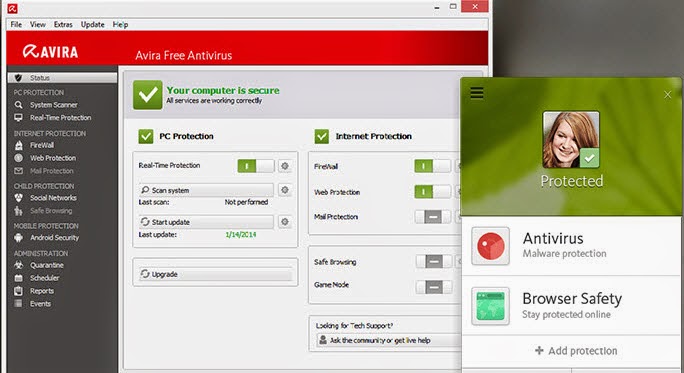Open the Extras menu
The height and width of the screenshot is (373, 684).
(x=63, y=24)
